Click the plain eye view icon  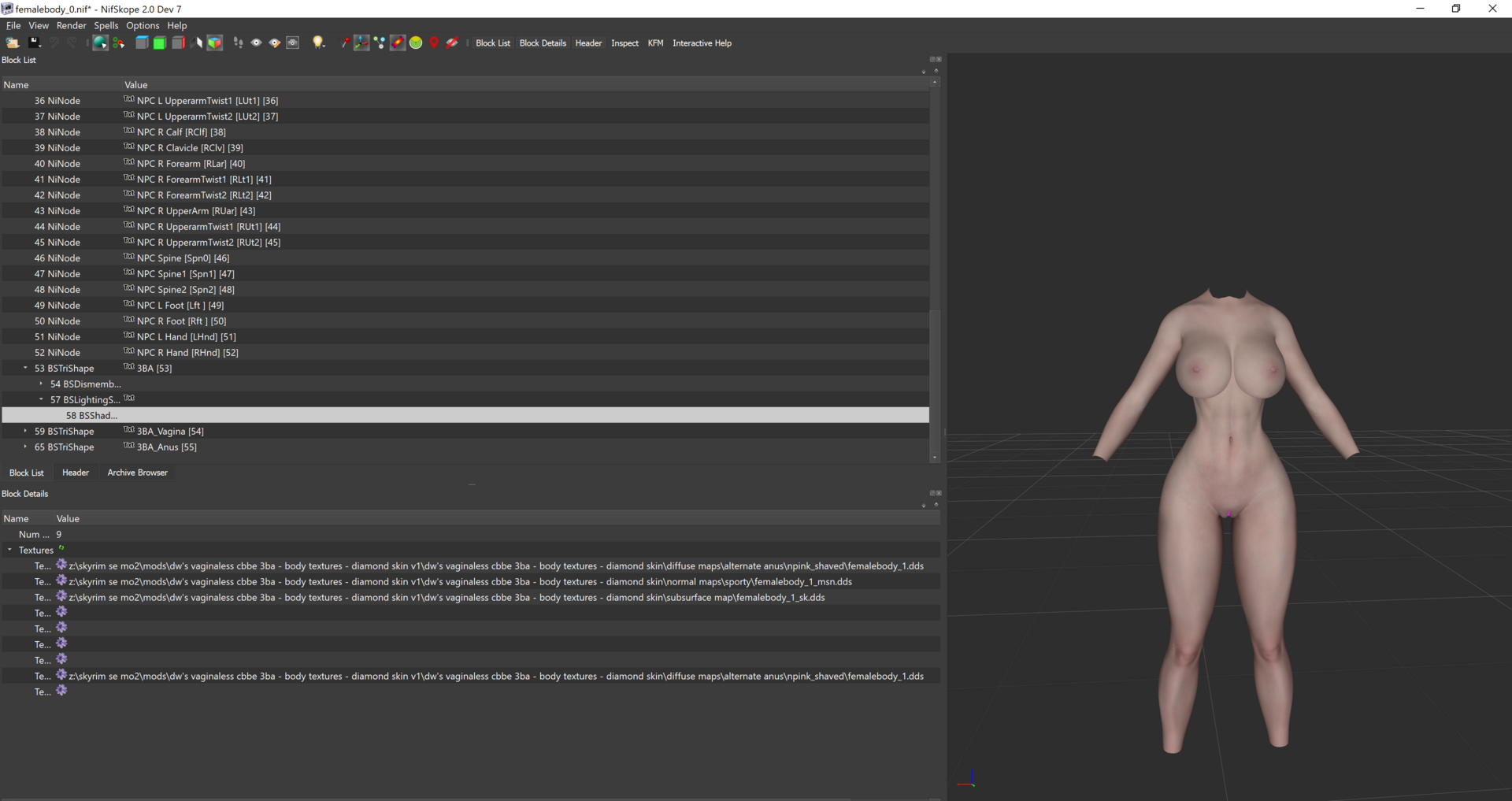point(257,43)
